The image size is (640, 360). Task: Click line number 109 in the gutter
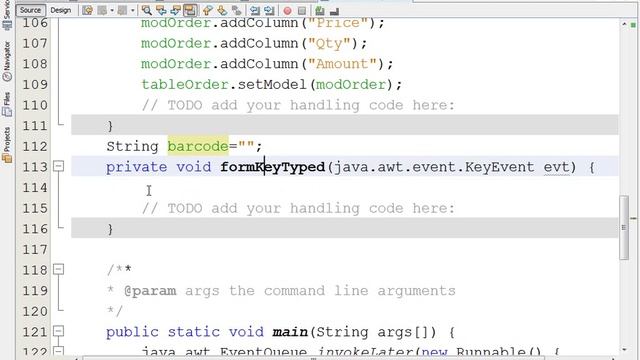coord(35,84)
